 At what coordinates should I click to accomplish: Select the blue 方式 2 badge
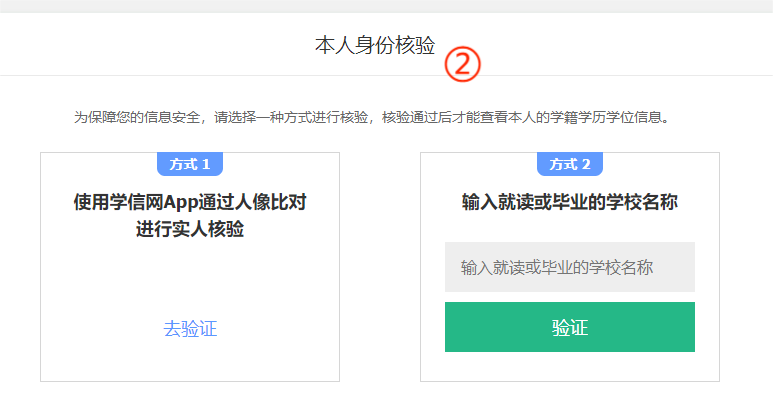click(x=570, y=164)
